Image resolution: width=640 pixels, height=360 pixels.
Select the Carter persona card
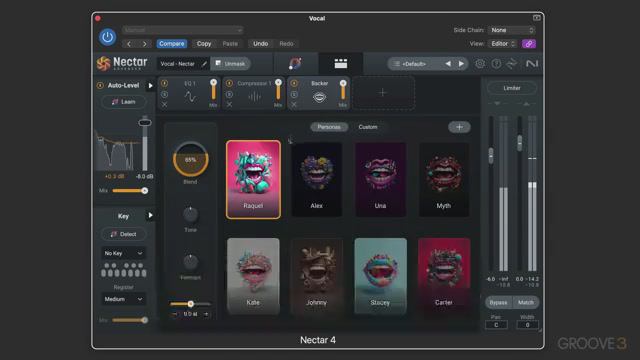pyautogui.click(x=444, y=276)
